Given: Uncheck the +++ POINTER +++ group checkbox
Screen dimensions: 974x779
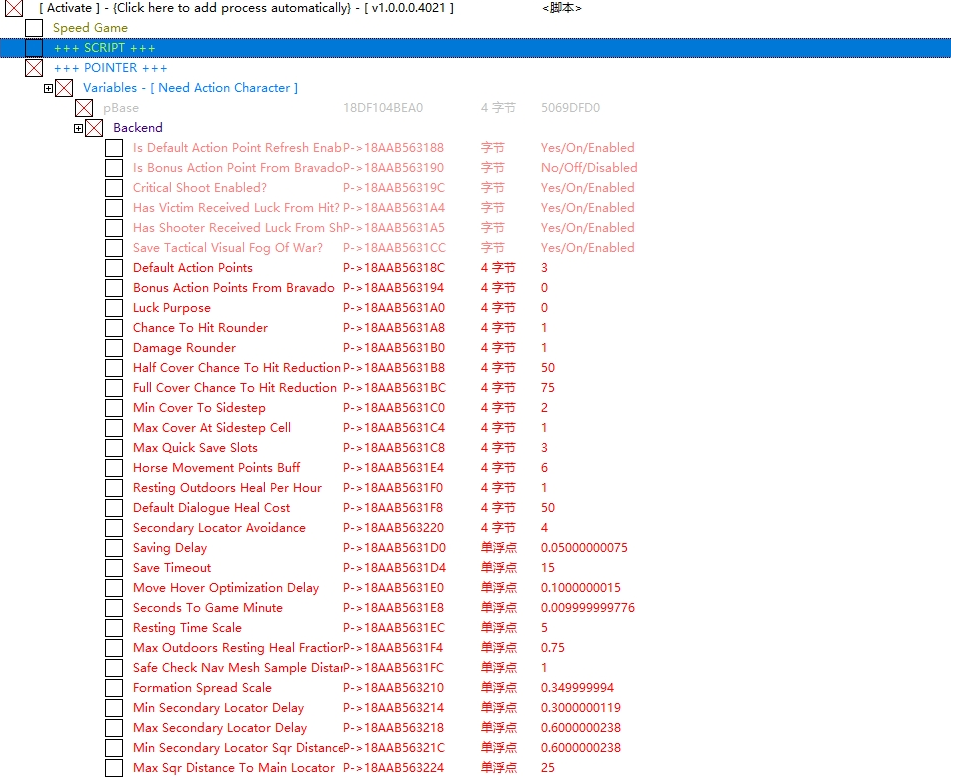Looking at the screenshot, I should pyautogui.click(x=34, y=68).
